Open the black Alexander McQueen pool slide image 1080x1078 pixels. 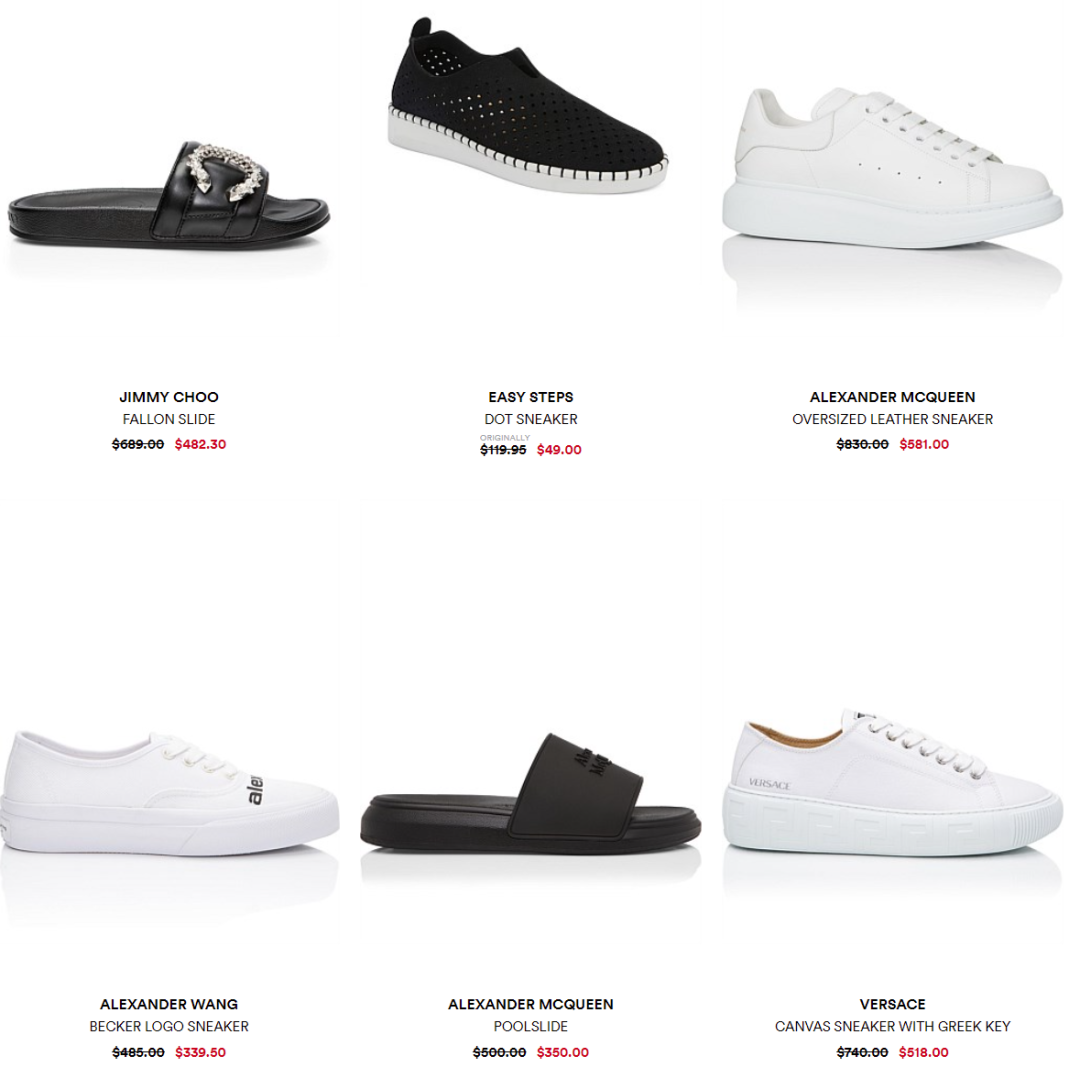(530, 793)
